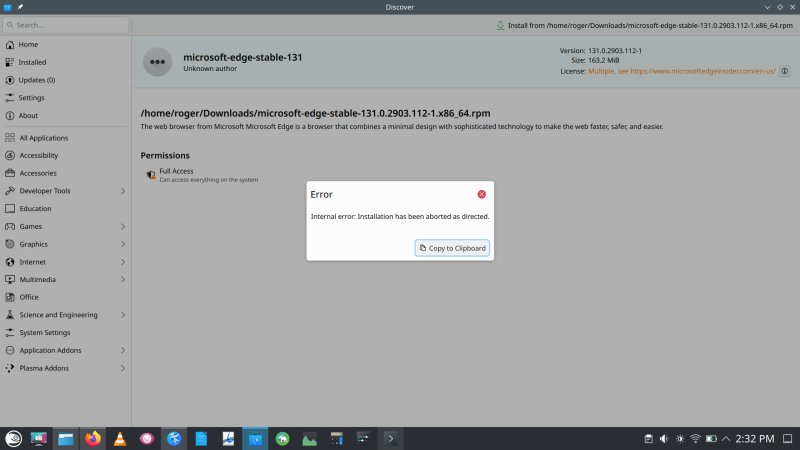Expand the Graphics category arrow
Viewport: 800px width, 450px height.
(x=123, y=244)
